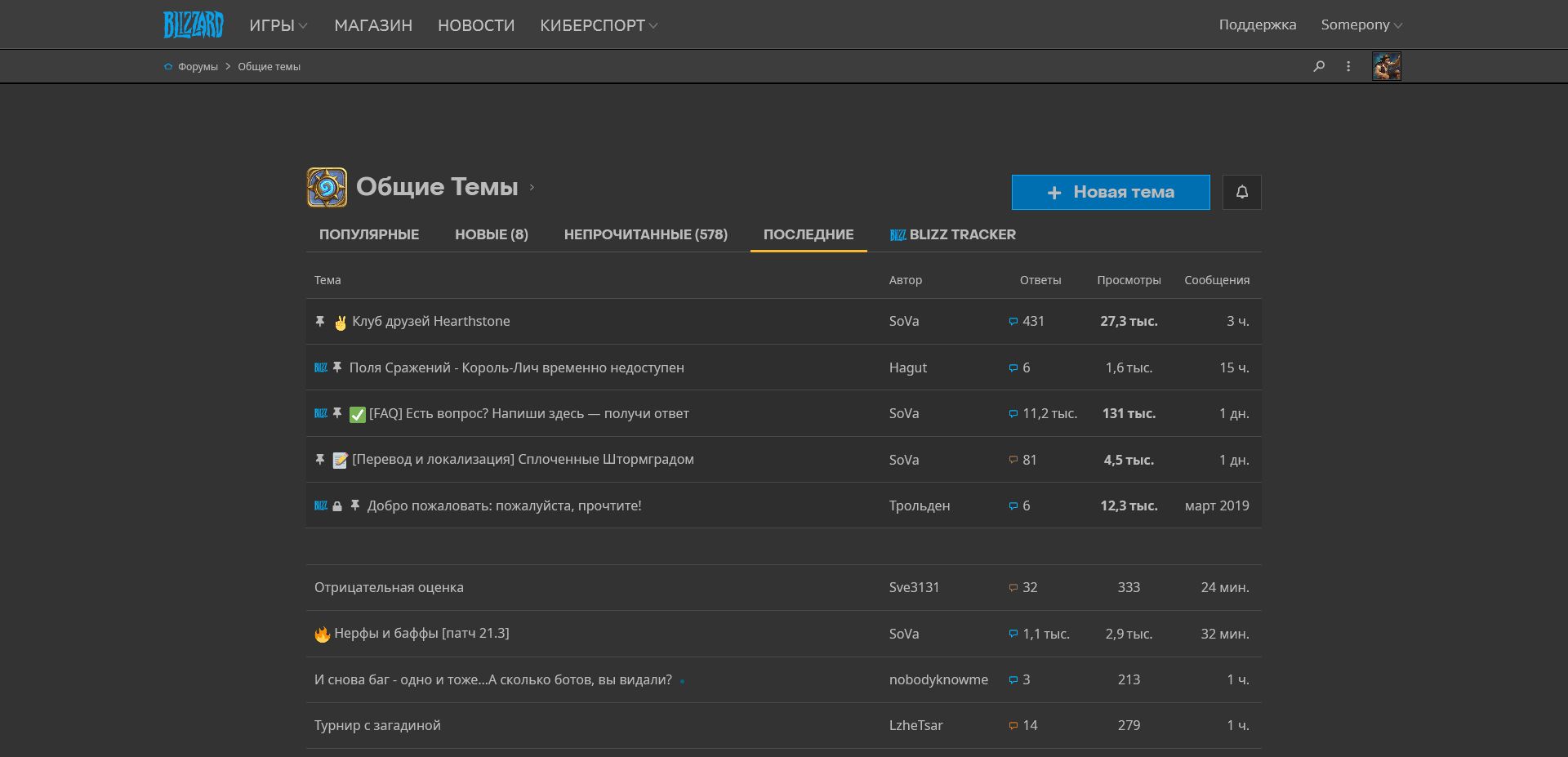Click the Новая тема button

tap(1111, 192)
